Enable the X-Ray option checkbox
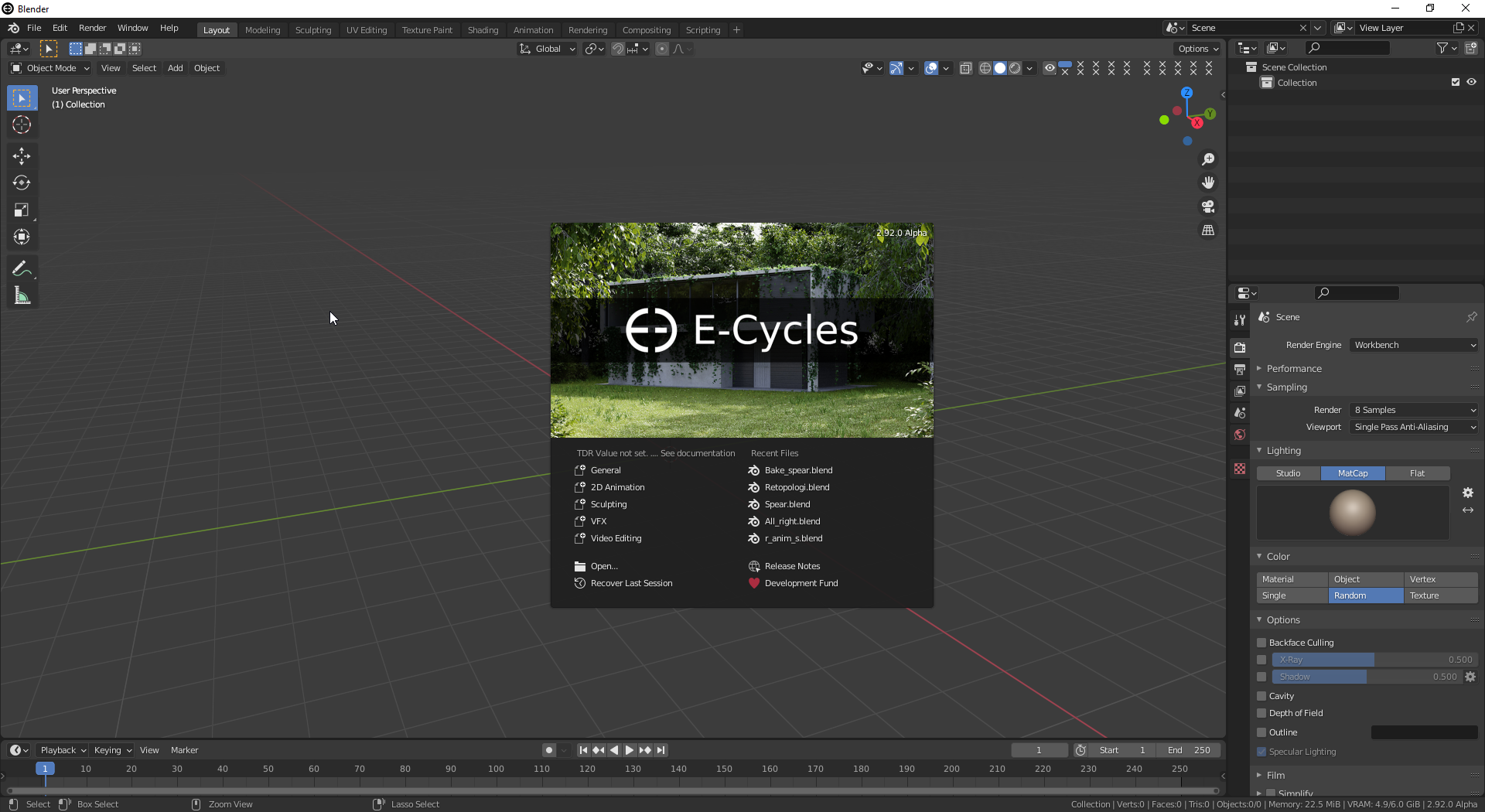Image resolution: width=1485 pixels, height=812 pixels. [x=1261, y=660]
